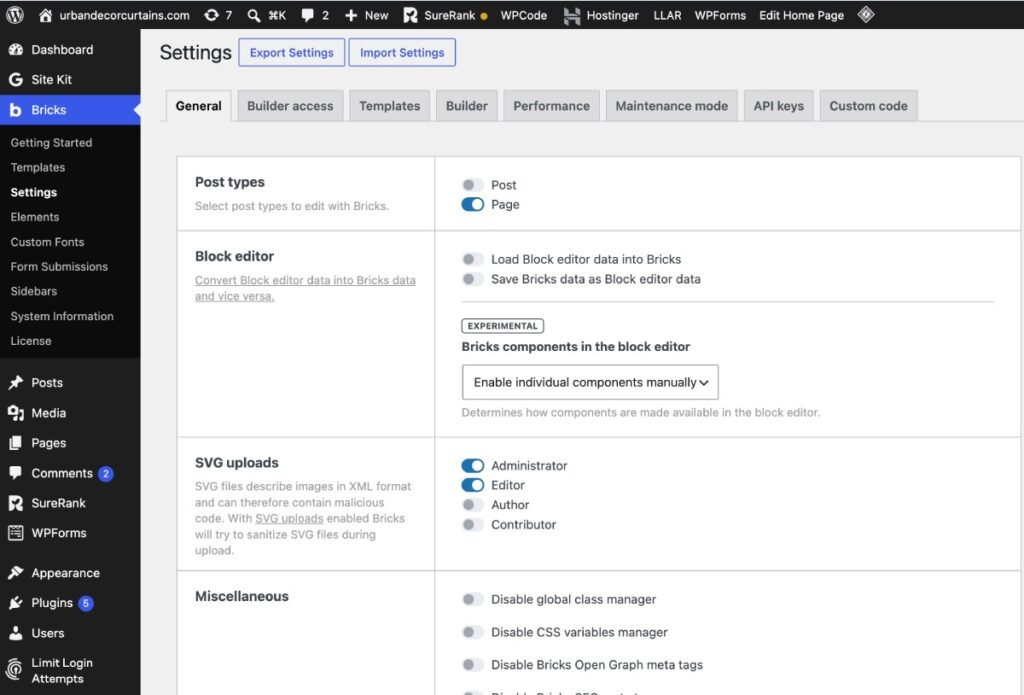
Task: Open WPCode in the admin bar
Action: [x=524, y=15]
